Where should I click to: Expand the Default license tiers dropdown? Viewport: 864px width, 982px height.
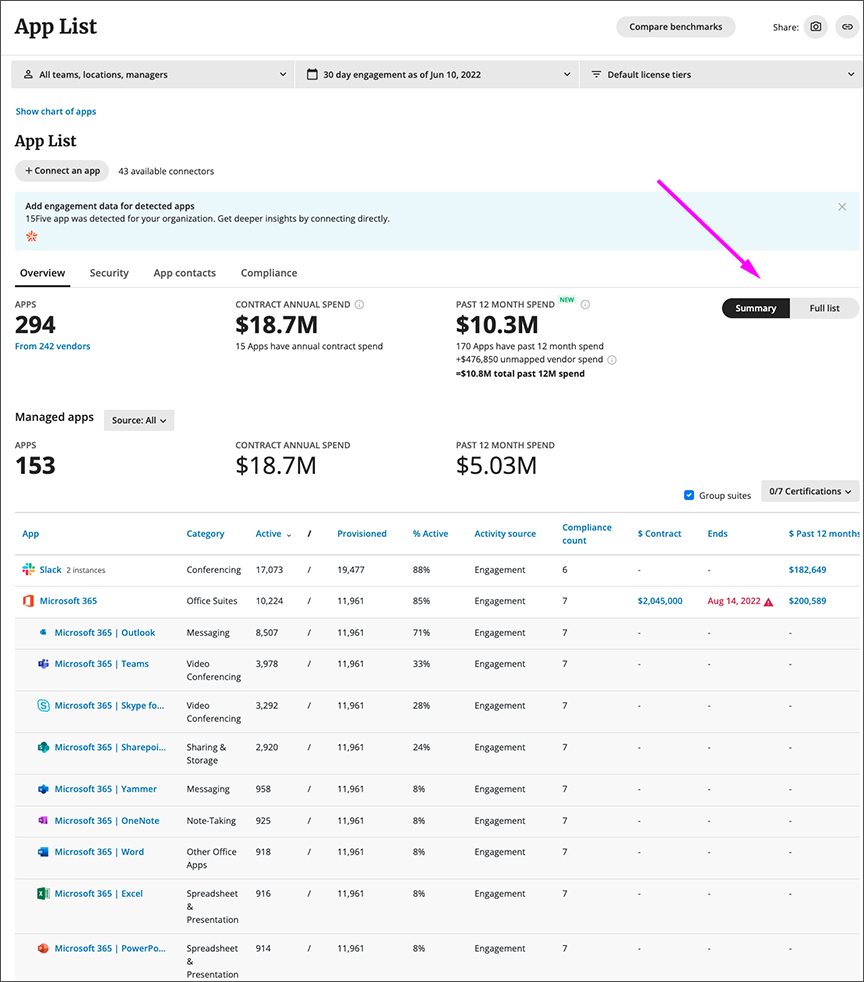click(x=719, y=74)
